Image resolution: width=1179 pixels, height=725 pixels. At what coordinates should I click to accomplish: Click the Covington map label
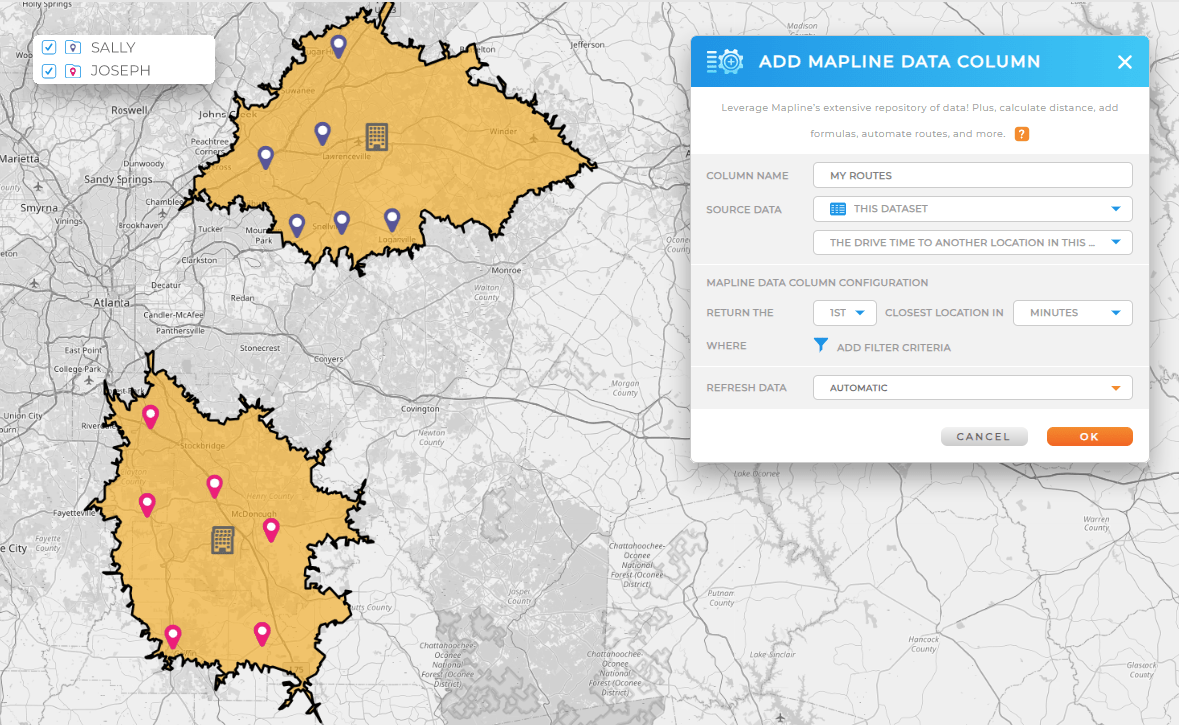coord(420,409)
